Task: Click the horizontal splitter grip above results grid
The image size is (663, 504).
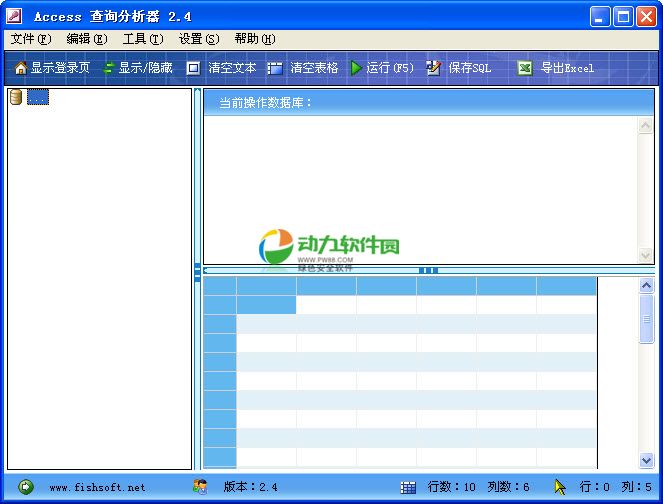Action: coord(428,270)
